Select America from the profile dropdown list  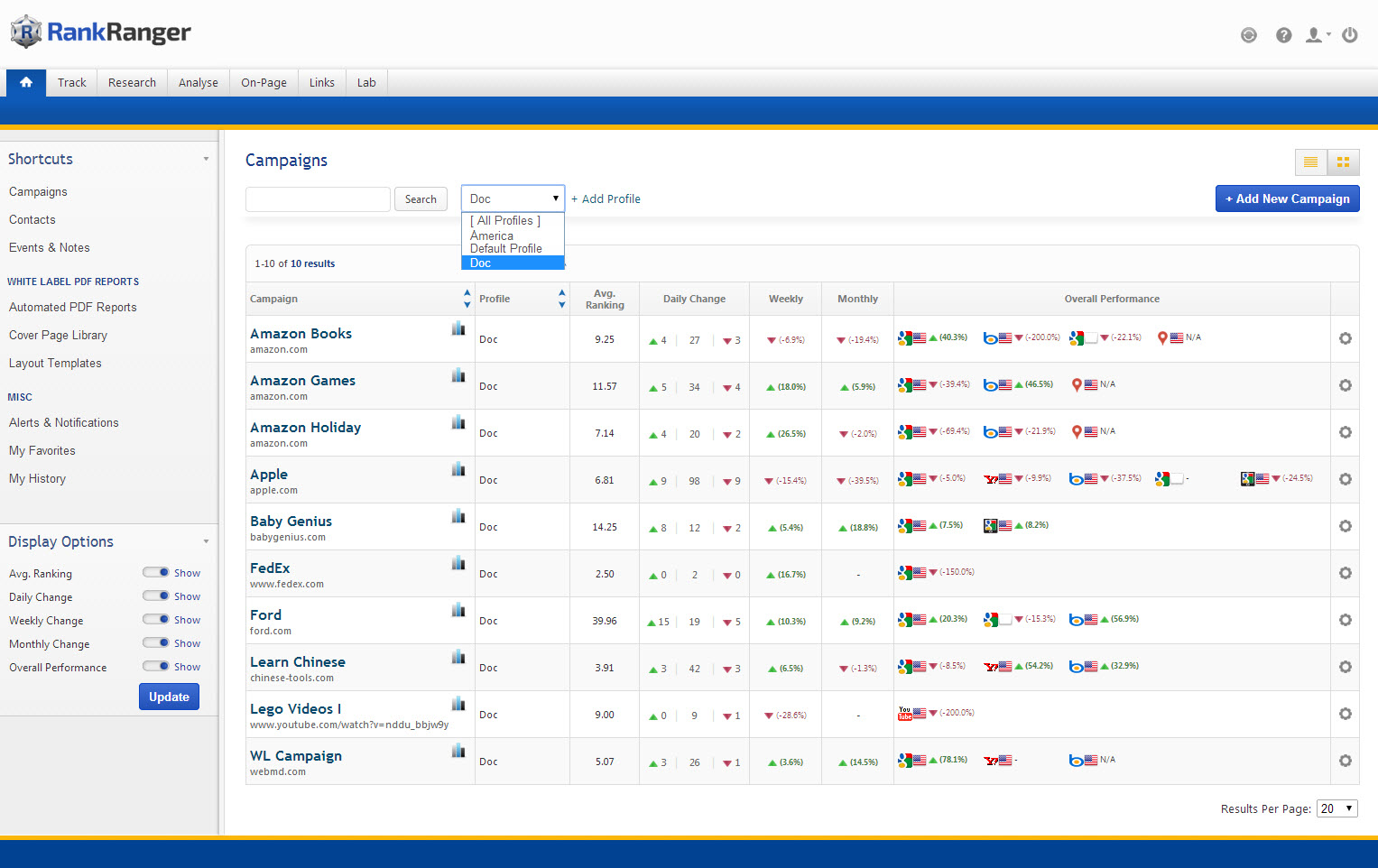click(492, 235)
